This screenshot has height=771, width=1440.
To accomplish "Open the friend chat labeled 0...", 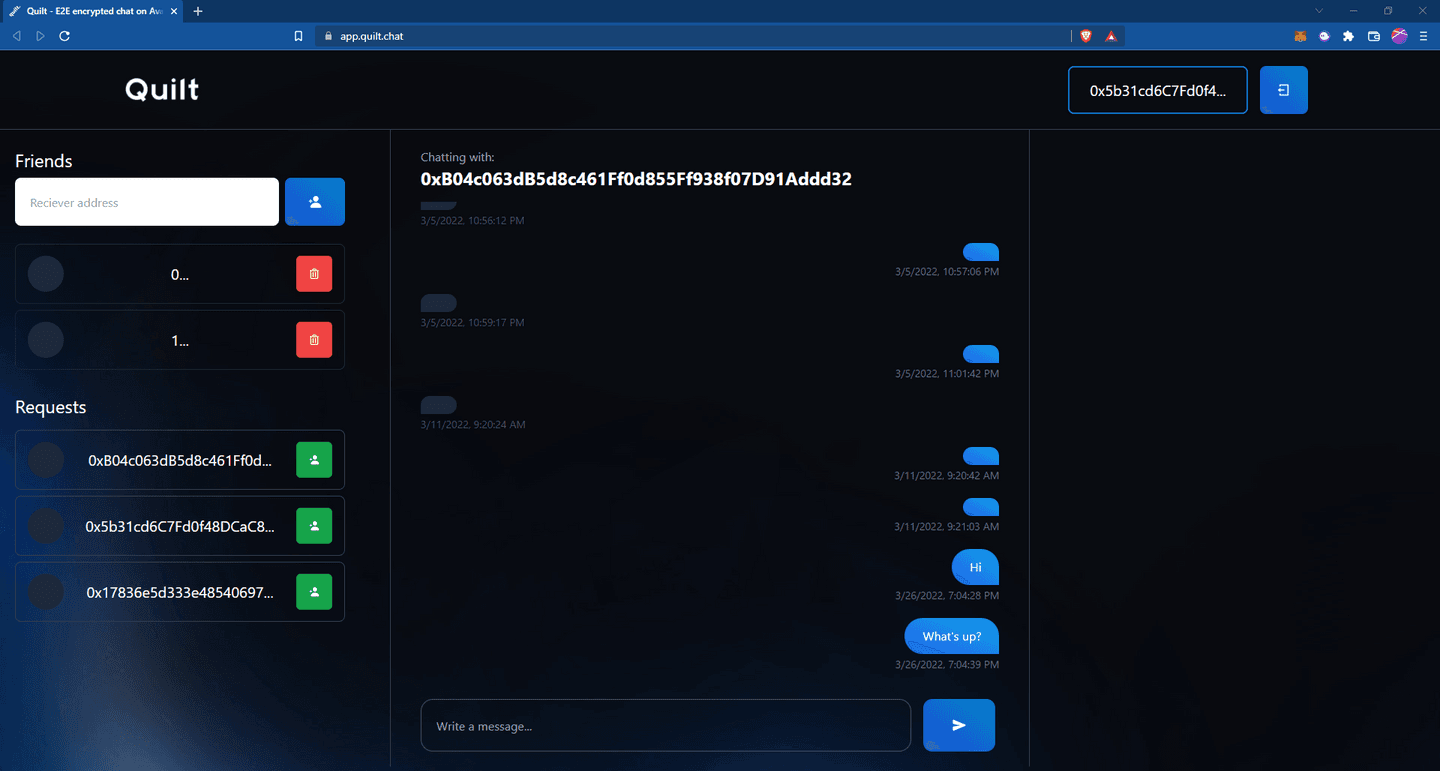I will pos(180,274).
